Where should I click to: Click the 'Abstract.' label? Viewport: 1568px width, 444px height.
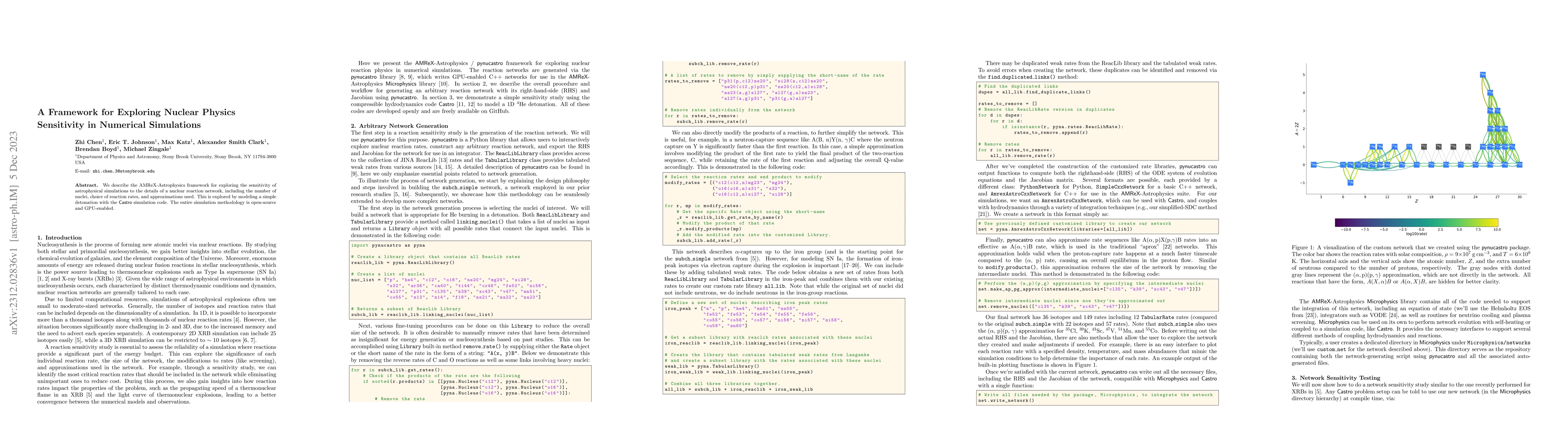[x=87, y=185]
